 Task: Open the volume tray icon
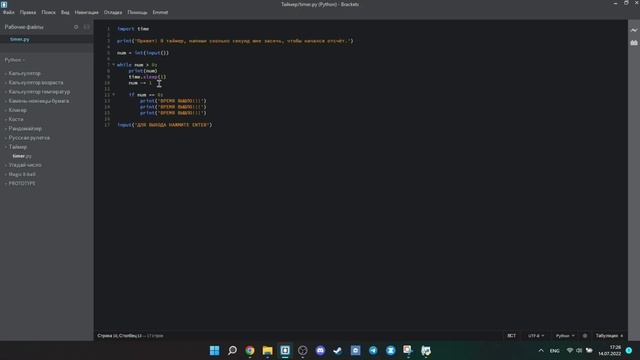579,351
